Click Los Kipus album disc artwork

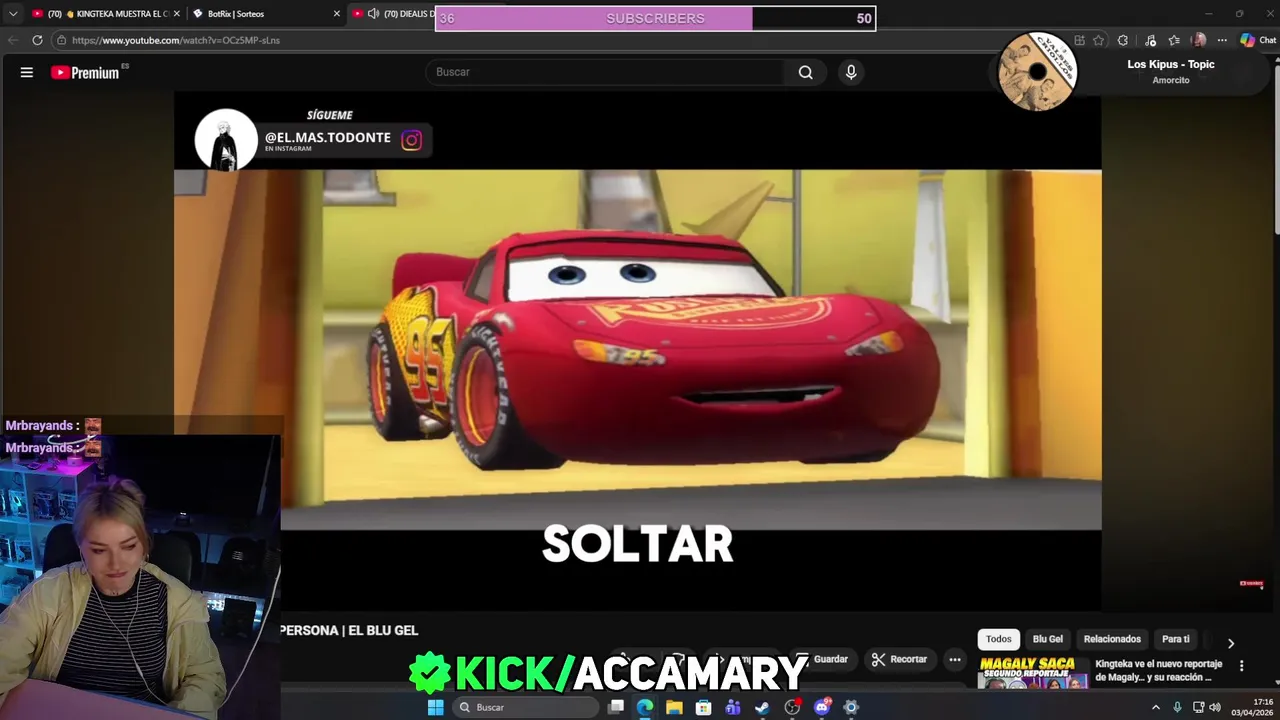coord(1037,71)
